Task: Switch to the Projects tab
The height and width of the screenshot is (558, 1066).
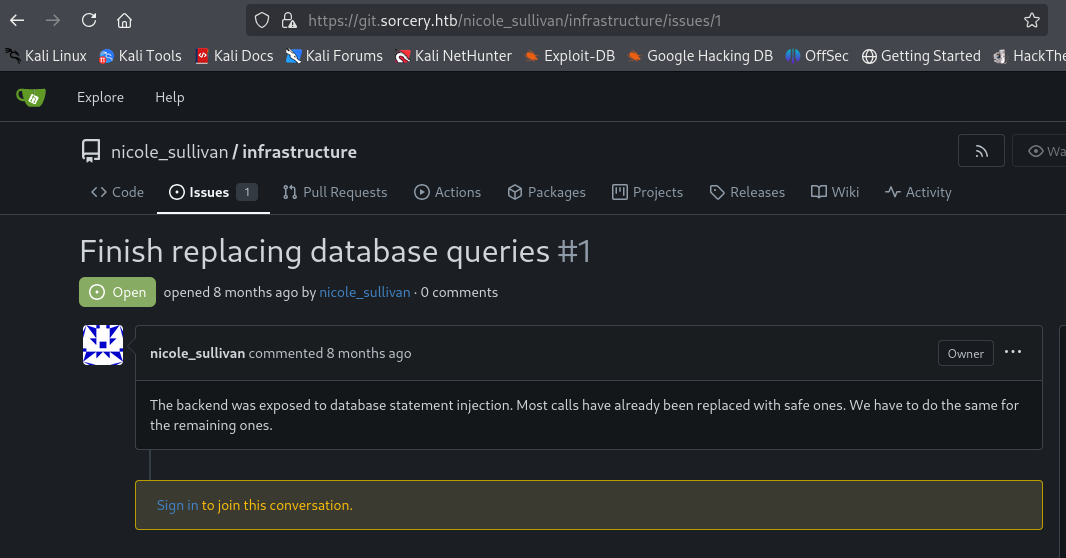Action: coord(647,192)
